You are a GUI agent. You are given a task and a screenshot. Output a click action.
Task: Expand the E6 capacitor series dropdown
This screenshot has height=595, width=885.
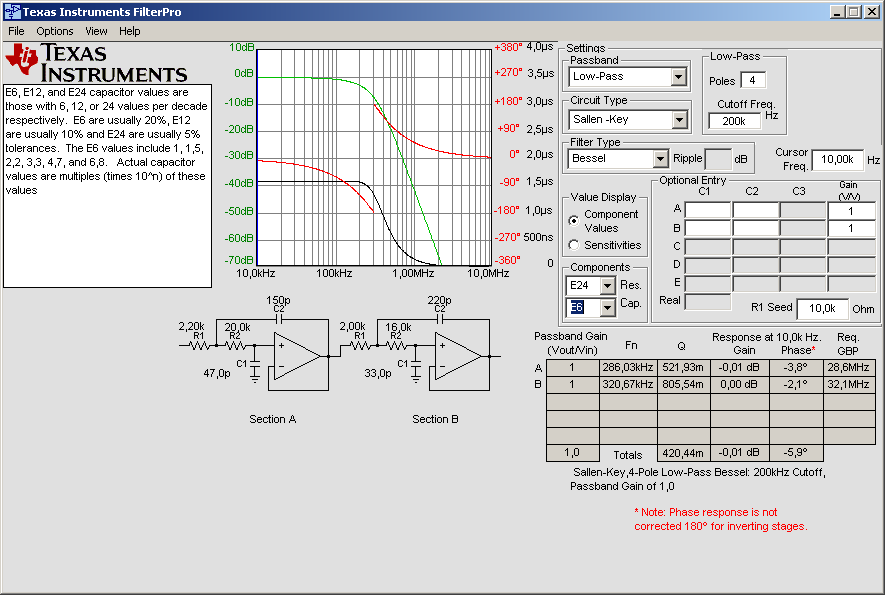(607, 308)
